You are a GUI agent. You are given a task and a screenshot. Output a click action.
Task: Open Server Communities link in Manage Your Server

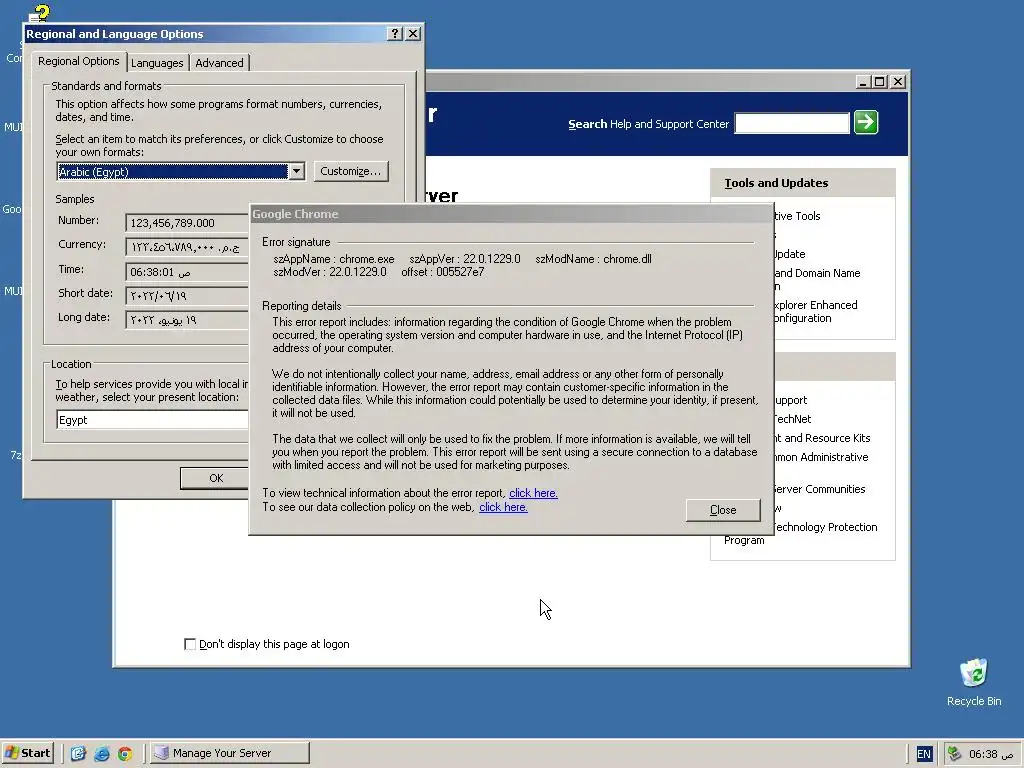[x=820, y=489]
